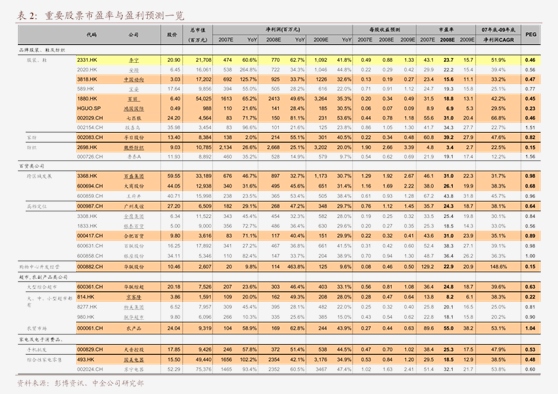Select stock code 493.HK
The height and width of the screenshot is (394, 558).
click(x=85, y=359)
